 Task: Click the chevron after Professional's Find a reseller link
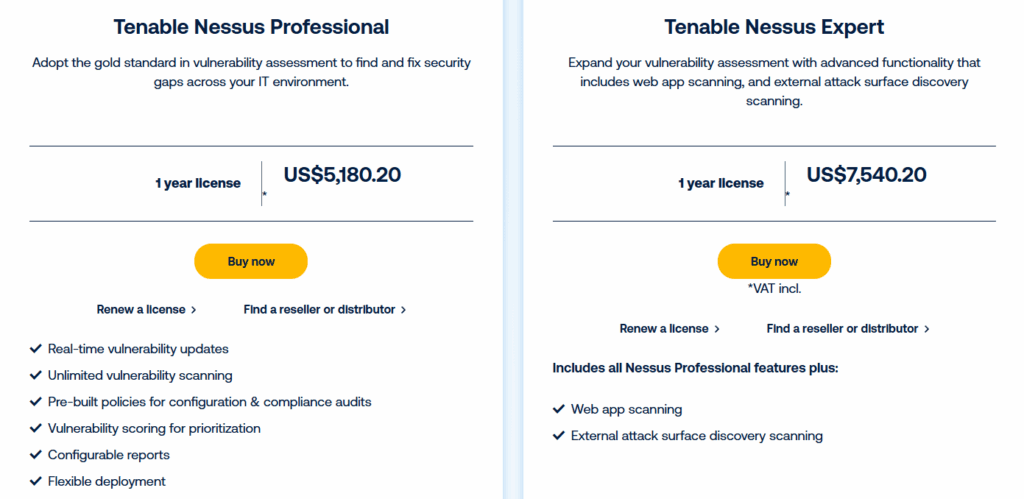point(403,310)
